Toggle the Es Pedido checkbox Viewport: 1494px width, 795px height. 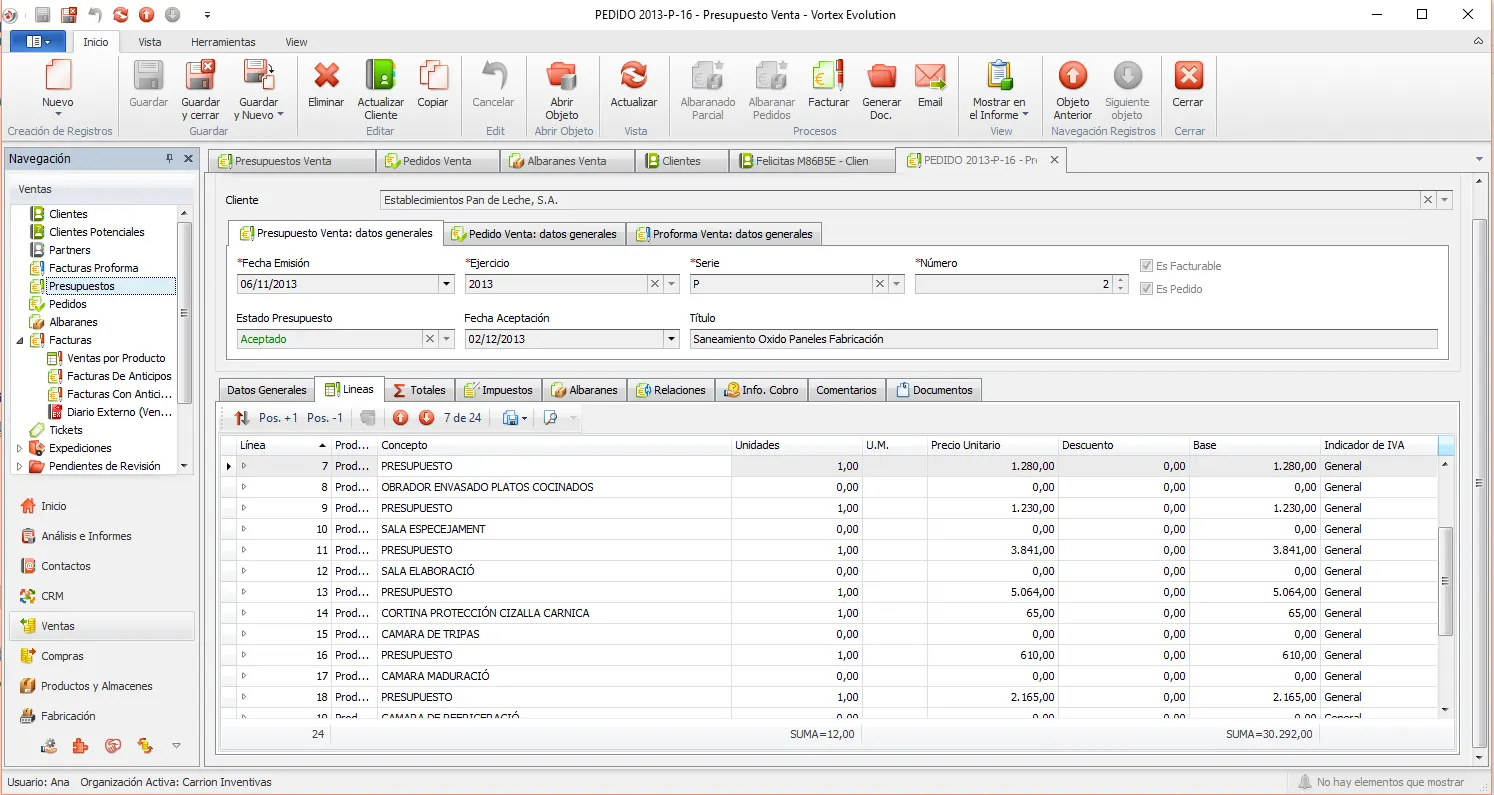tap(1147, 289)
